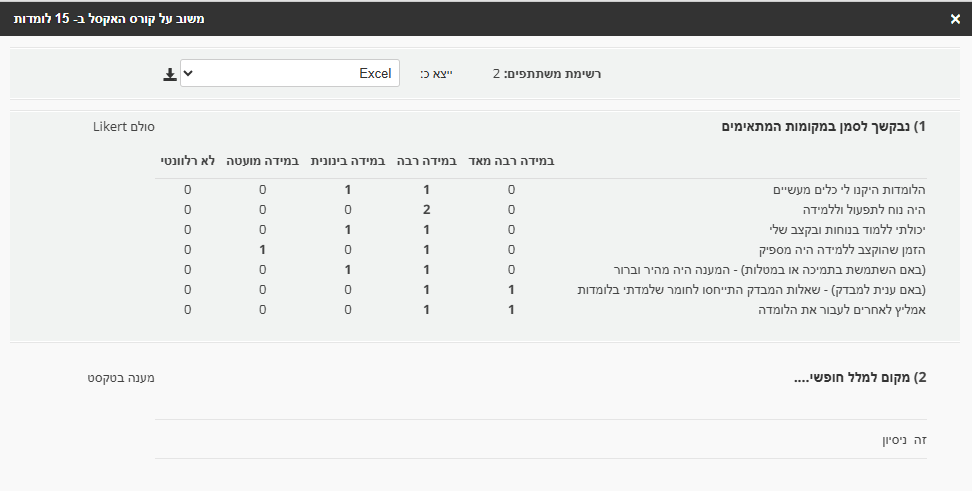Select the 'במידה מועטה' column header

[x=262, y=160]
